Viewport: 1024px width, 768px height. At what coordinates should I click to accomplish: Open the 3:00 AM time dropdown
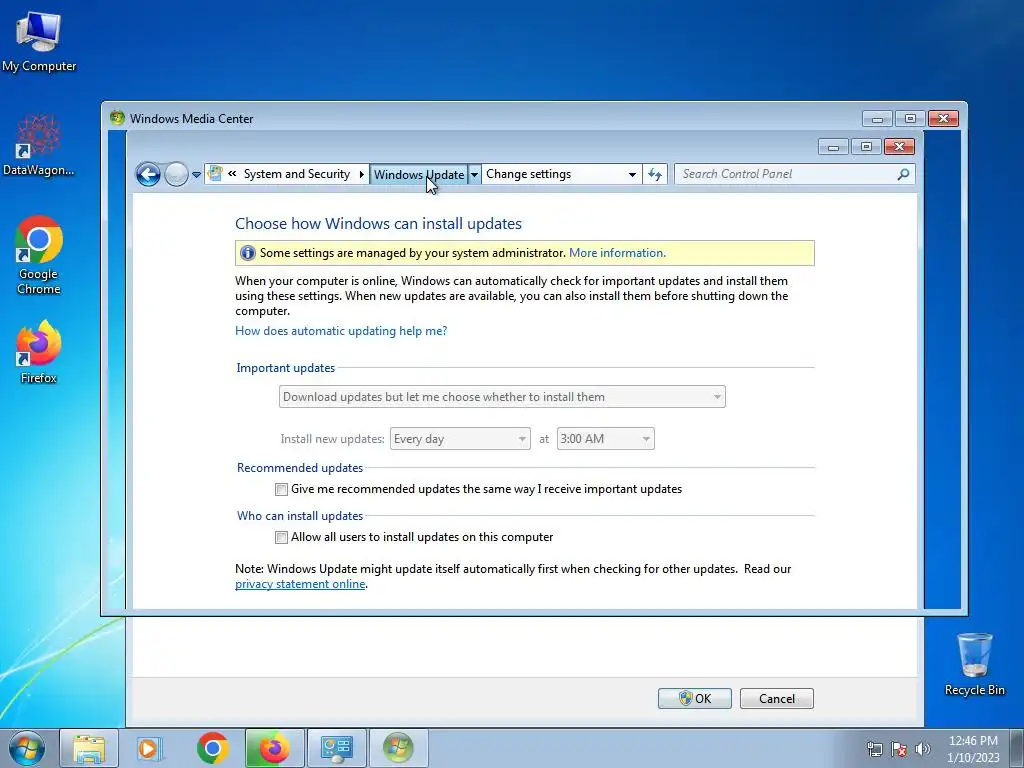coord(605,439)
